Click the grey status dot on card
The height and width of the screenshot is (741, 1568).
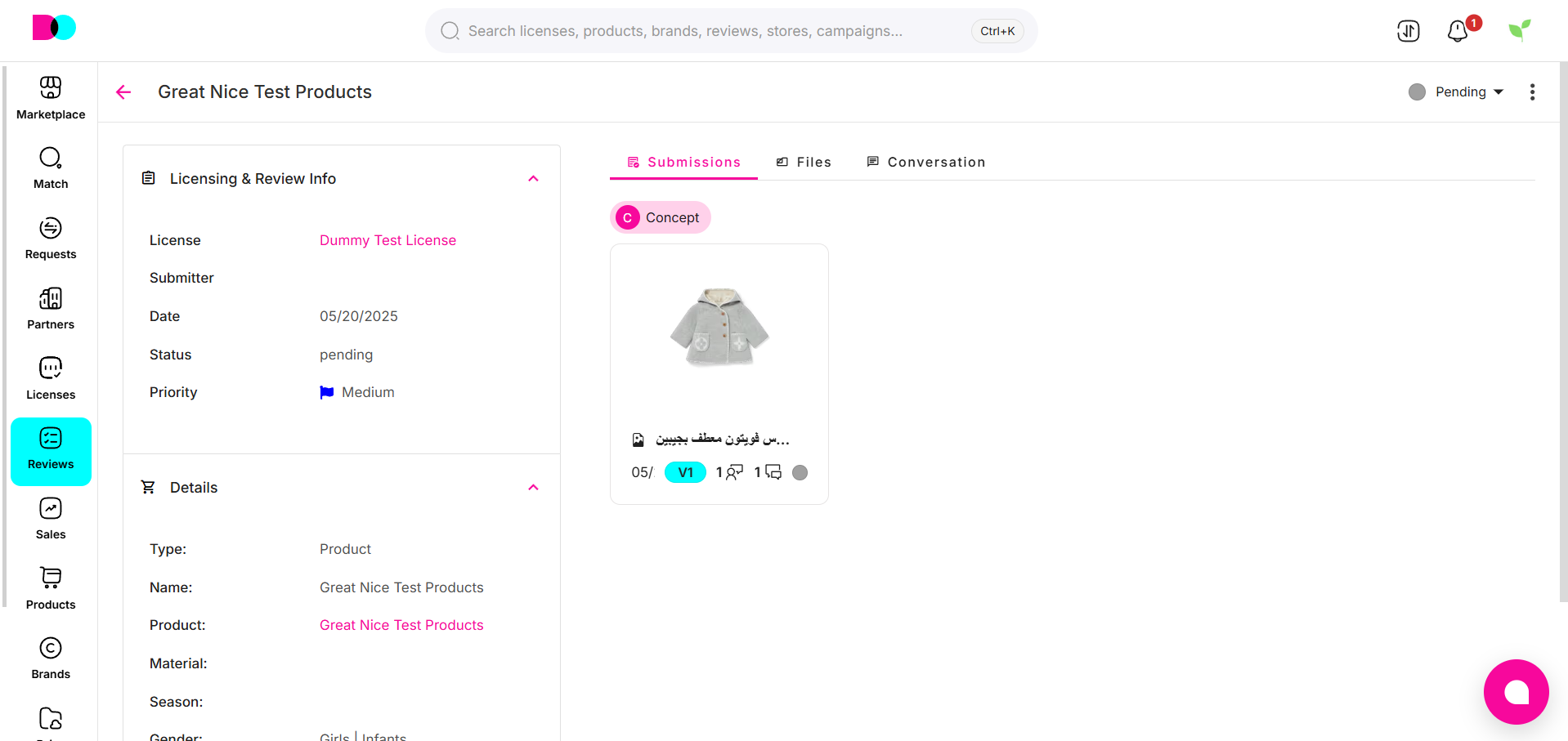pyautogui.click(x=800, y=472)
